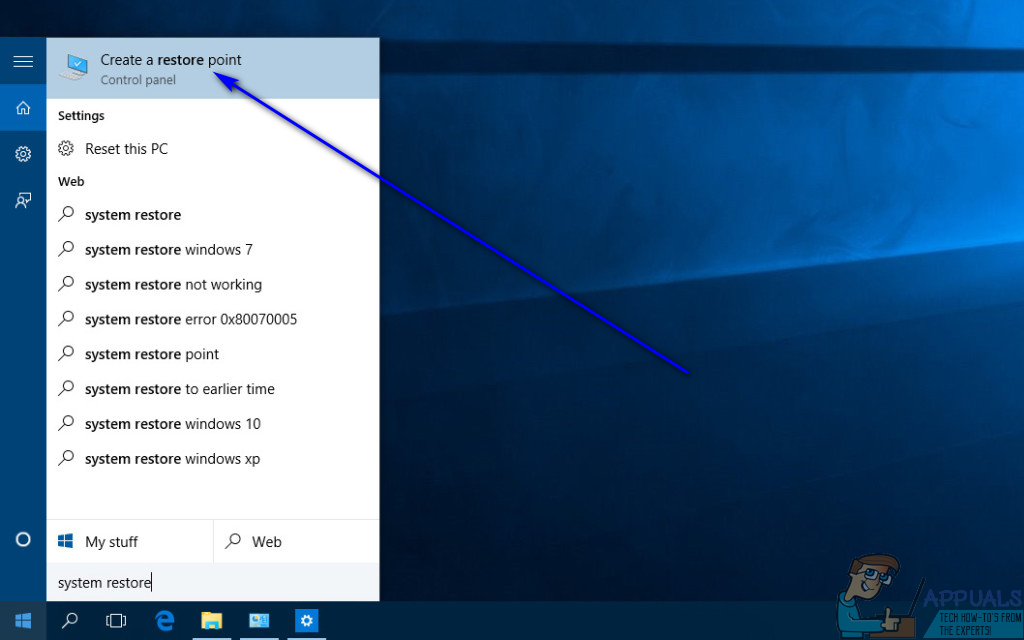Screen dimensions: 1024x640
Task: Click the Settings section header
Action: (81, 116)
